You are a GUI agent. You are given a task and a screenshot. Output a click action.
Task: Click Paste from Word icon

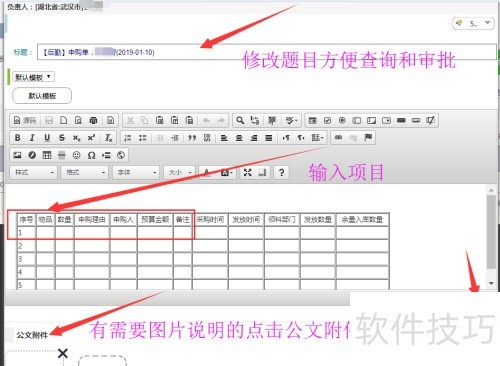(189, 120)
